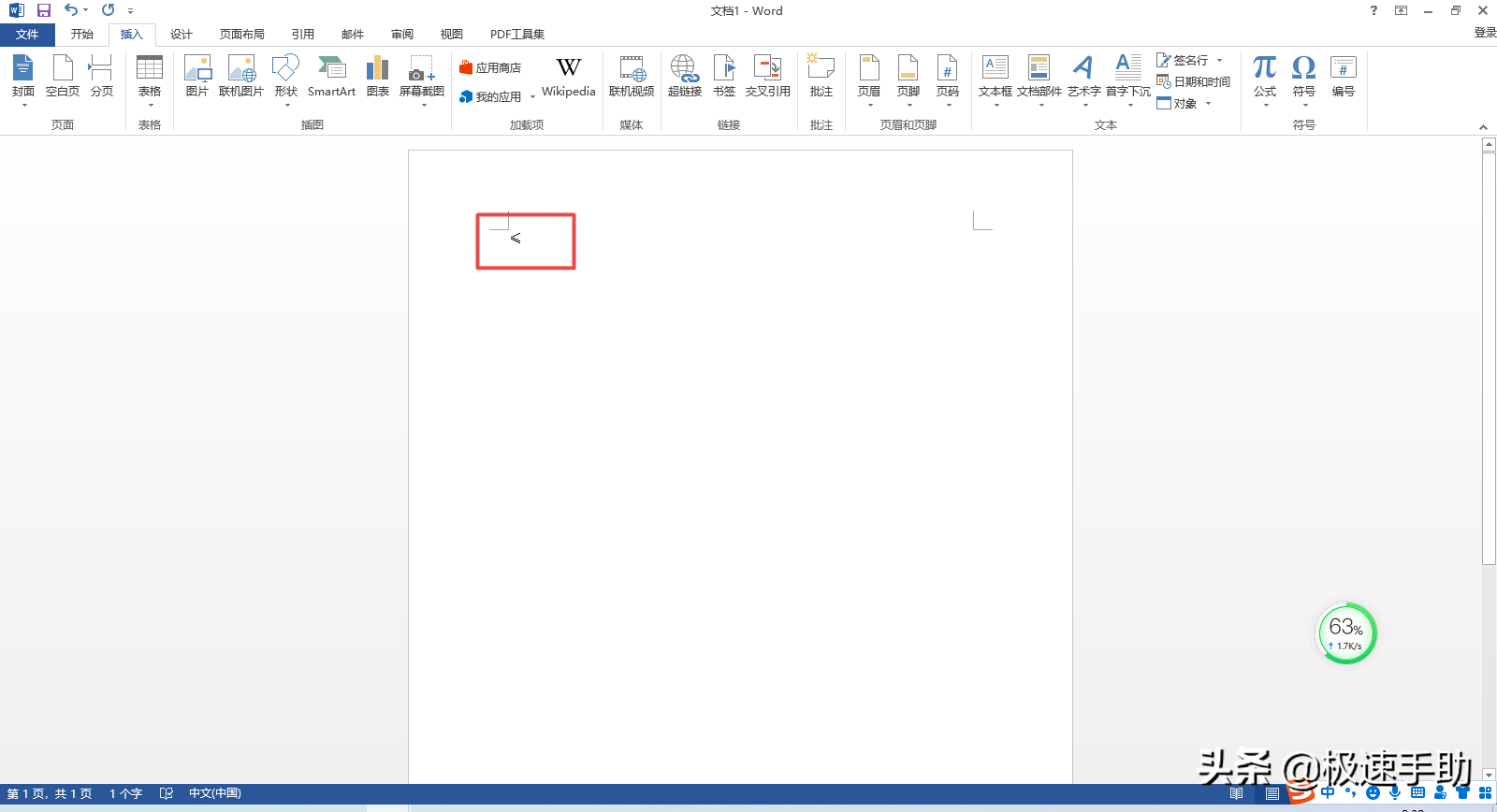Toggle the 中文(中国) language indicator

[215, 793]
